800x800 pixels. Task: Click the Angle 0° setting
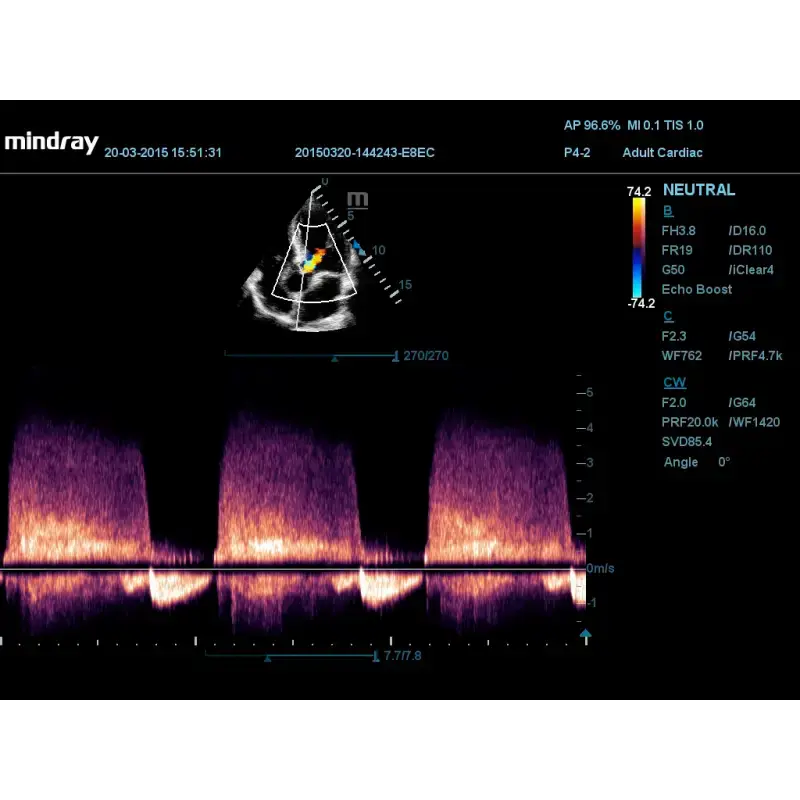696,462
